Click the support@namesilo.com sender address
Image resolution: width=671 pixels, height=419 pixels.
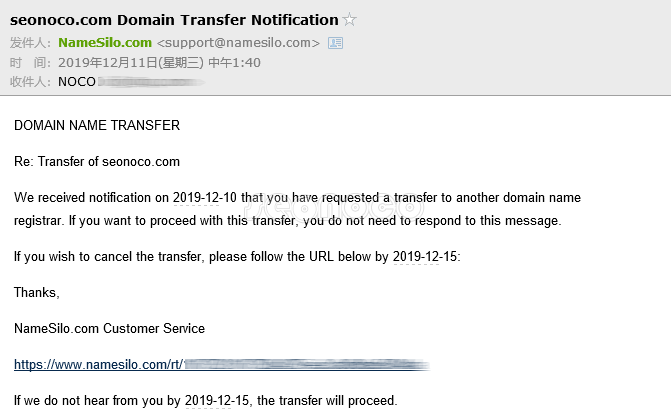pos(238,43)
